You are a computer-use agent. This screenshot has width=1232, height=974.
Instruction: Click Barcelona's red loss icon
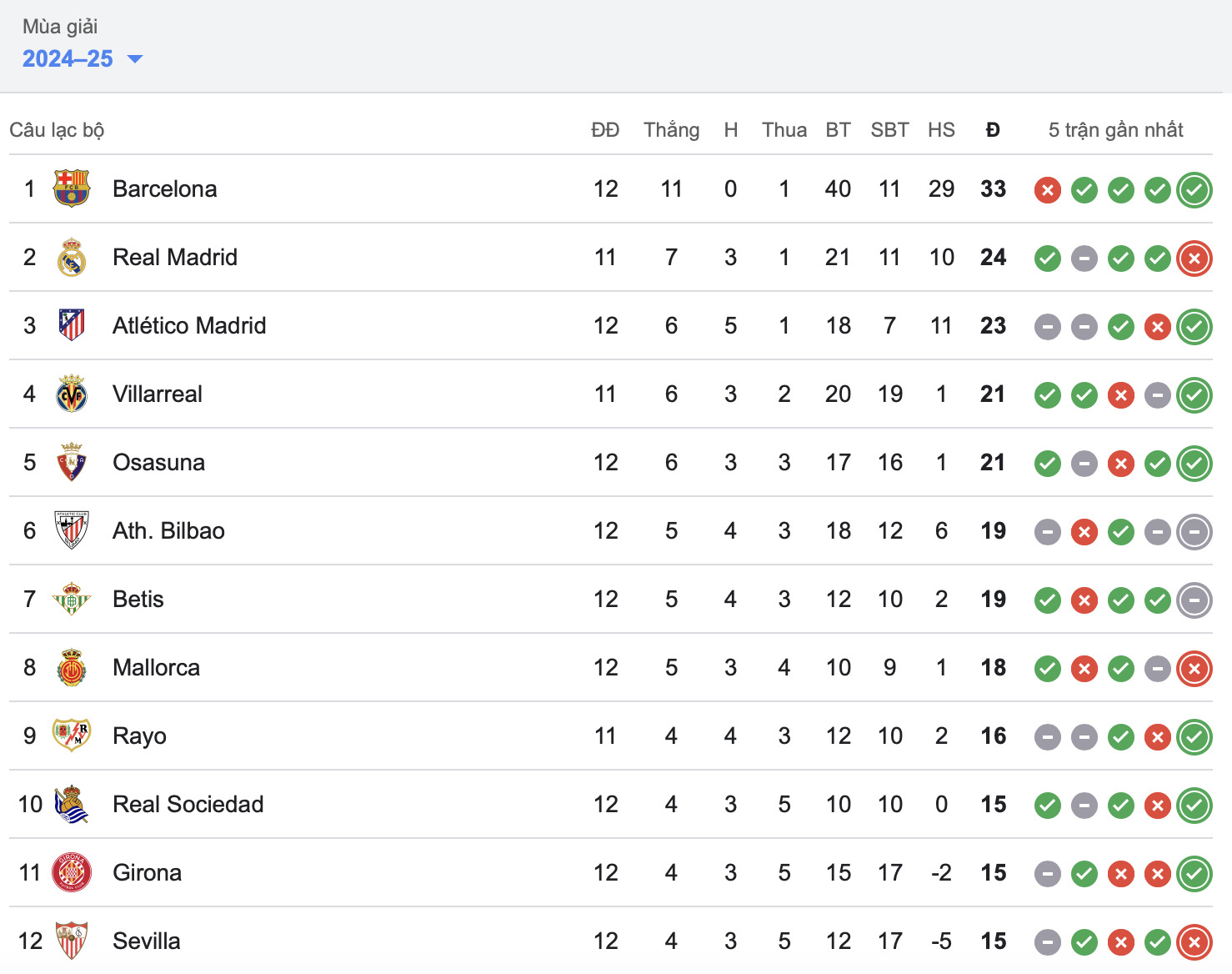[x=1047, y=190]
